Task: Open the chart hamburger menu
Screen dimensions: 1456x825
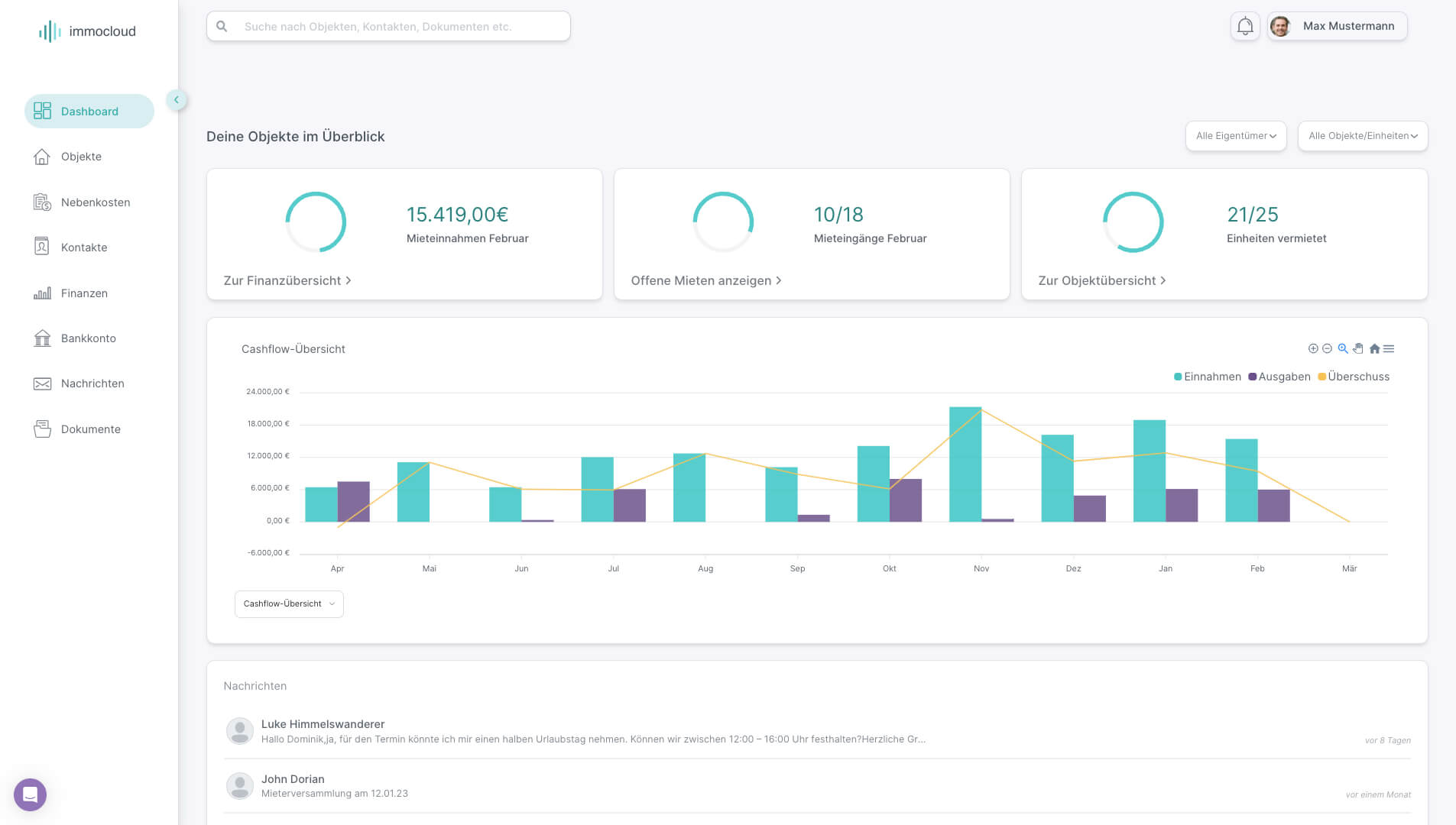Action: click(x=1389, y=349)
